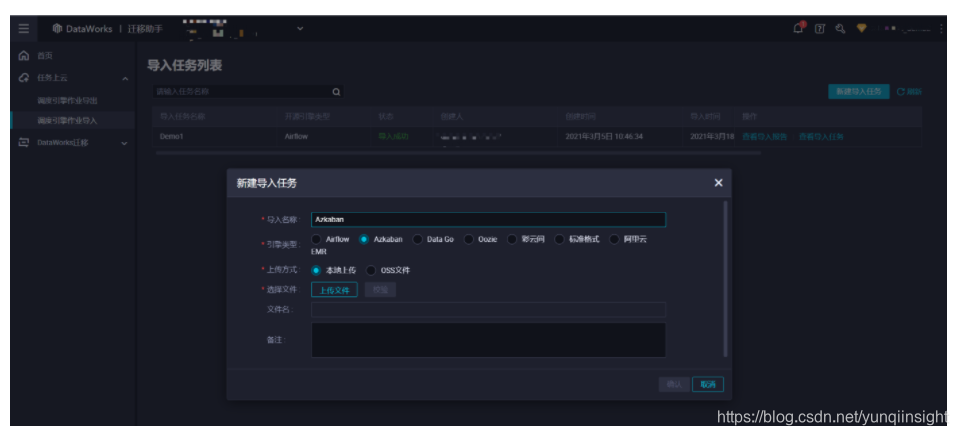Click the 2021年3月5日 10:46:34 cell
The width and height of the screenshot is (959, 436).
coord(604,137)
